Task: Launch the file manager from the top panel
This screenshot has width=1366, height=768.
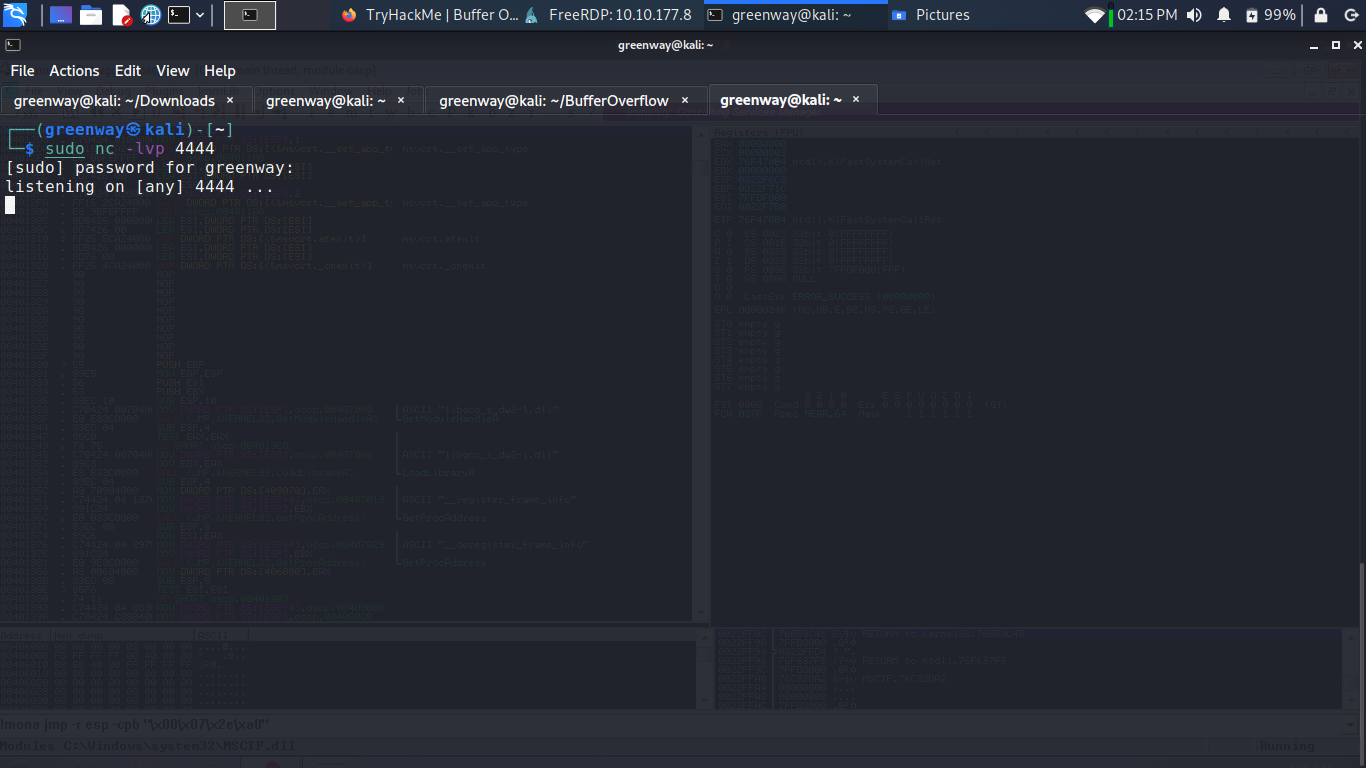Action: click(92, 15)
